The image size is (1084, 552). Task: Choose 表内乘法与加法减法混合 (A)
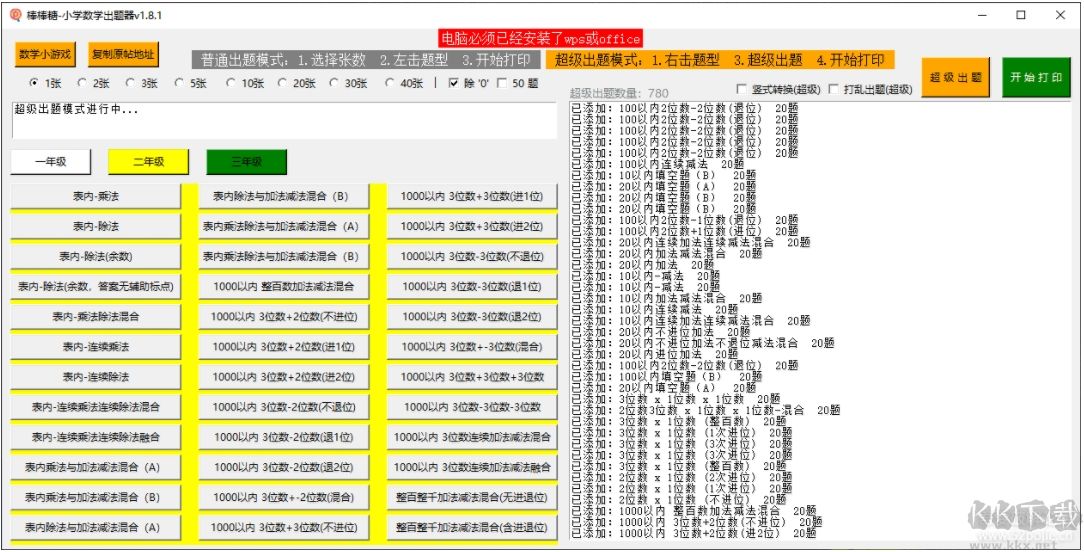96,467
